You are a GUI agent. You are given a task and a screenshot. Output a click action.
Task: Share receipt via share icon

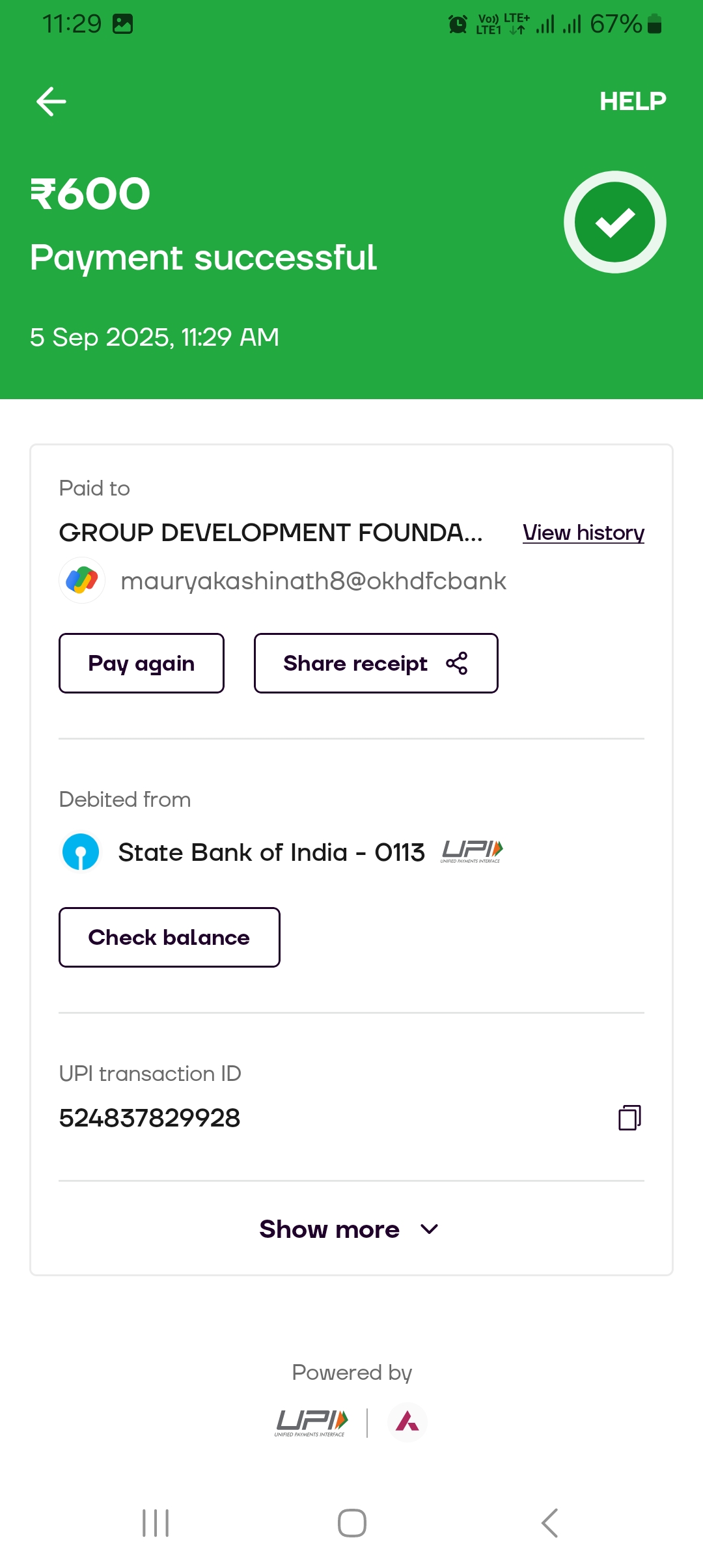456,664
